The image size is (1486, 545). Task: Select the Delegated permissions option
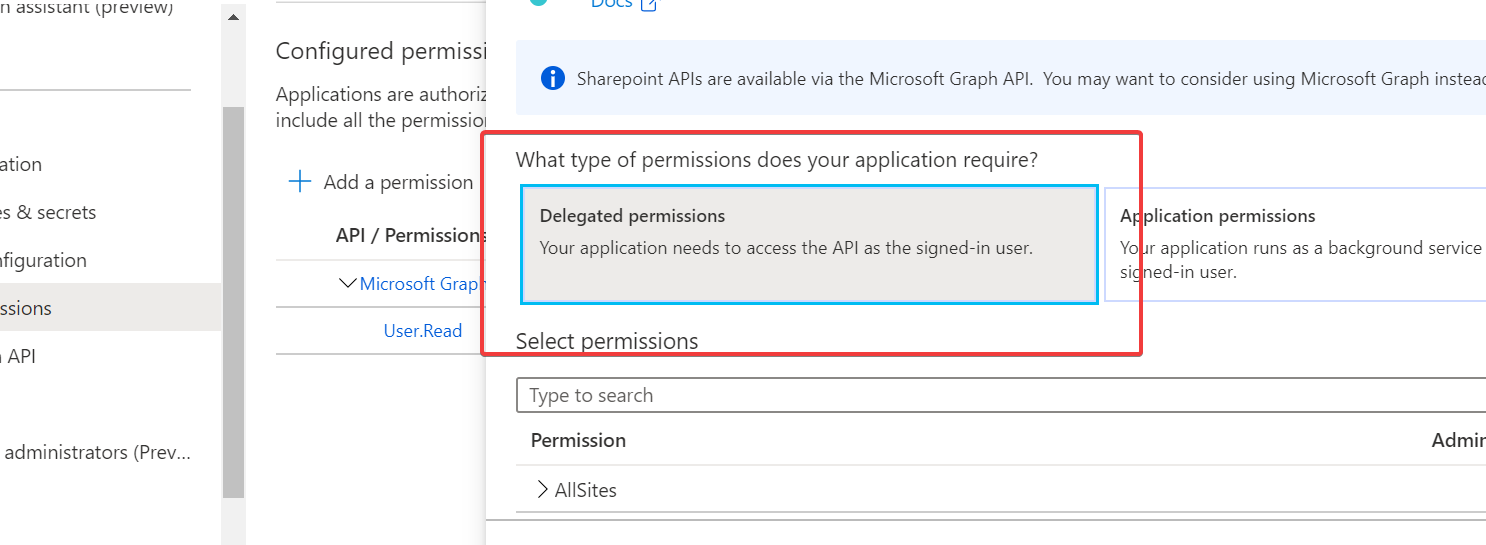[x=809, y=244]
